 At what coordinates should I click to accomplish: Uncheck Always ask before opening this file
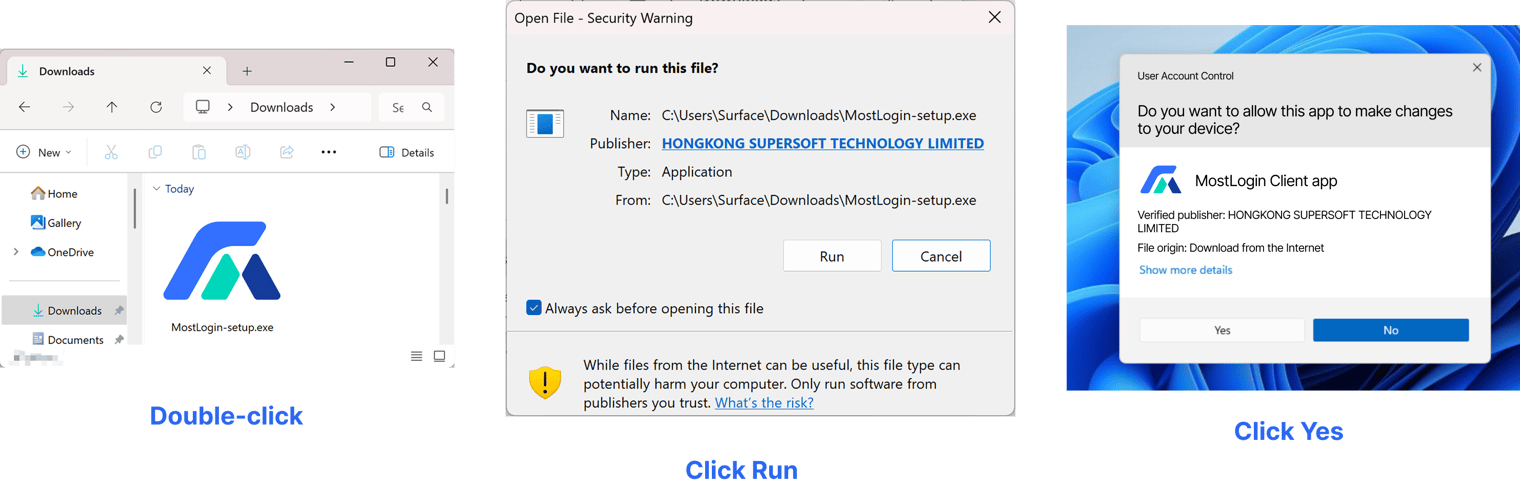[534, 308]
